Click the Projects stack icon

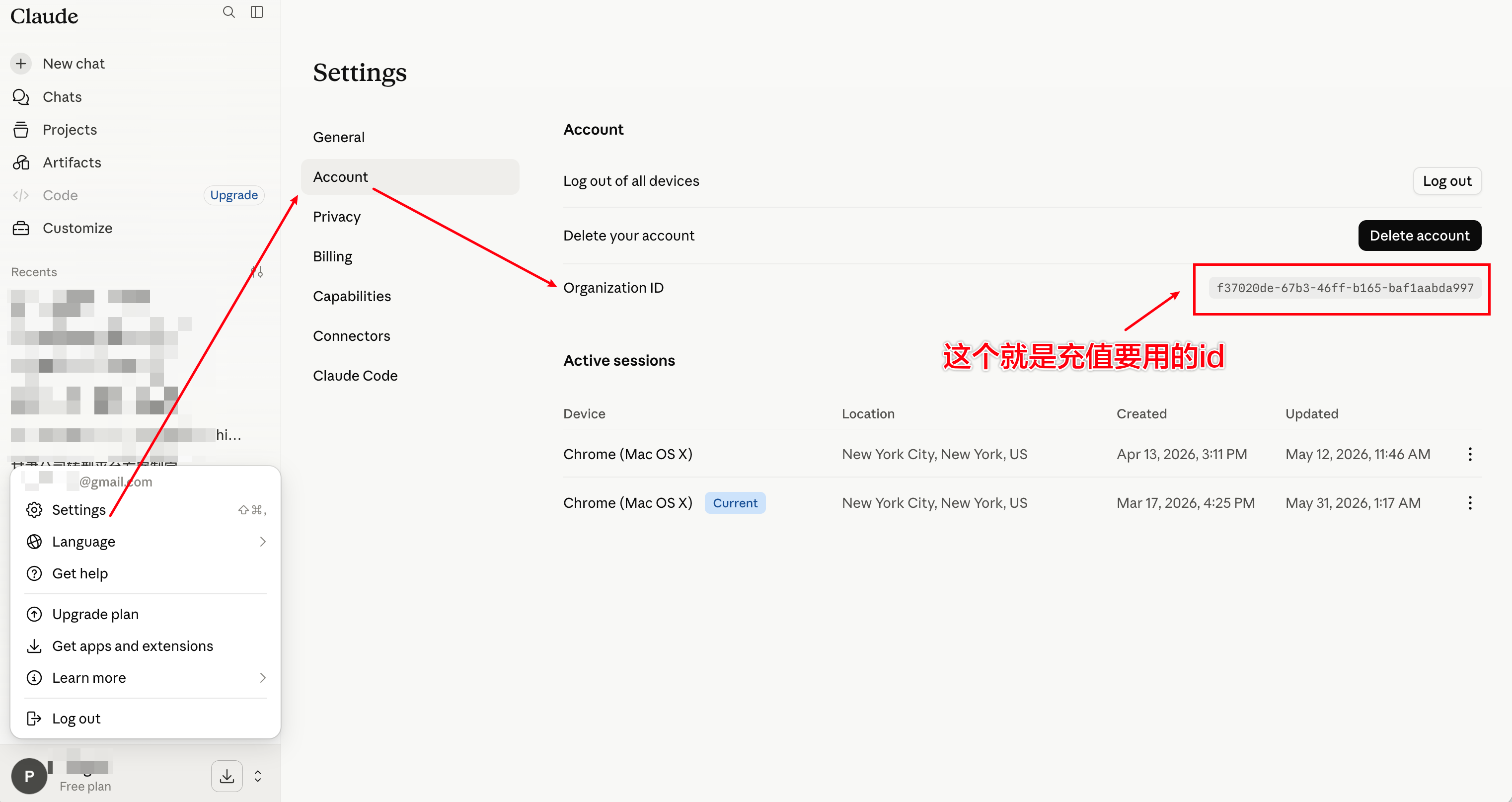point(21,130)
